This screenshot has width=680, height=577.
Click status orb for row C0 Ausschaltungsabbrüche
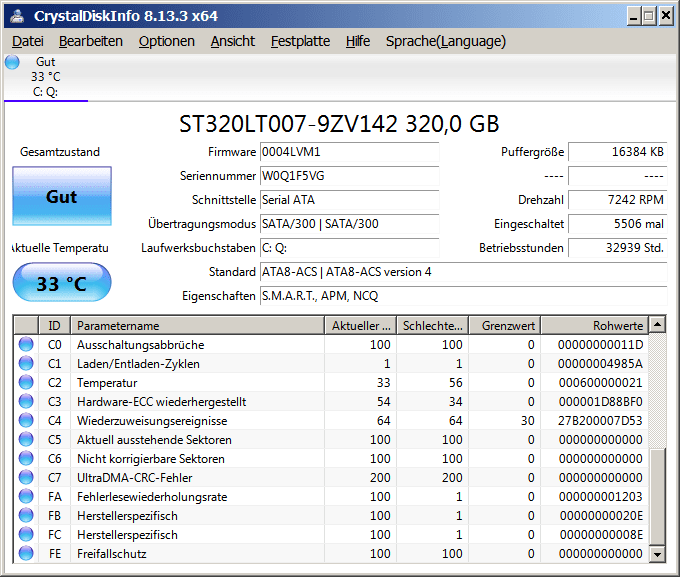(x=26, y=344)
